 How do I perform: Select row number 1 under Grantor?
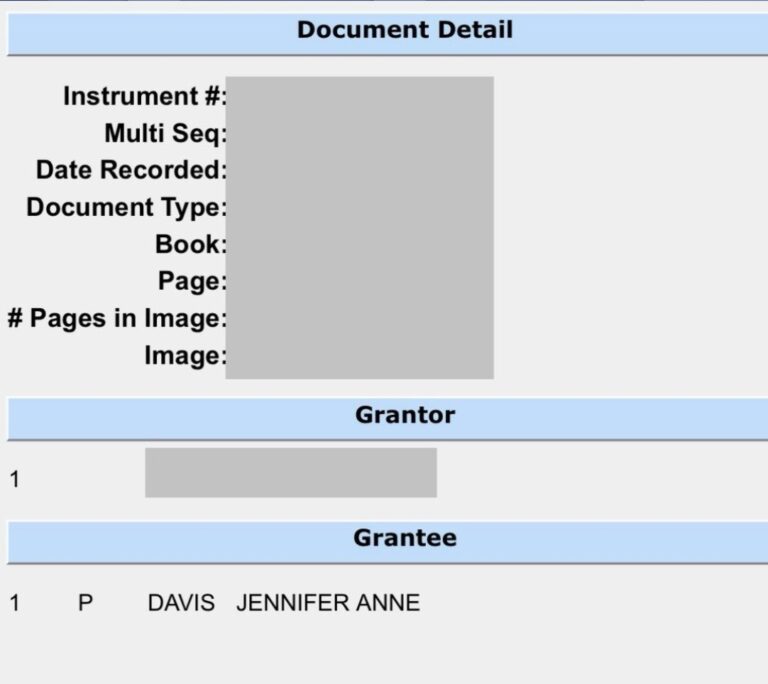tap(15, 480)
